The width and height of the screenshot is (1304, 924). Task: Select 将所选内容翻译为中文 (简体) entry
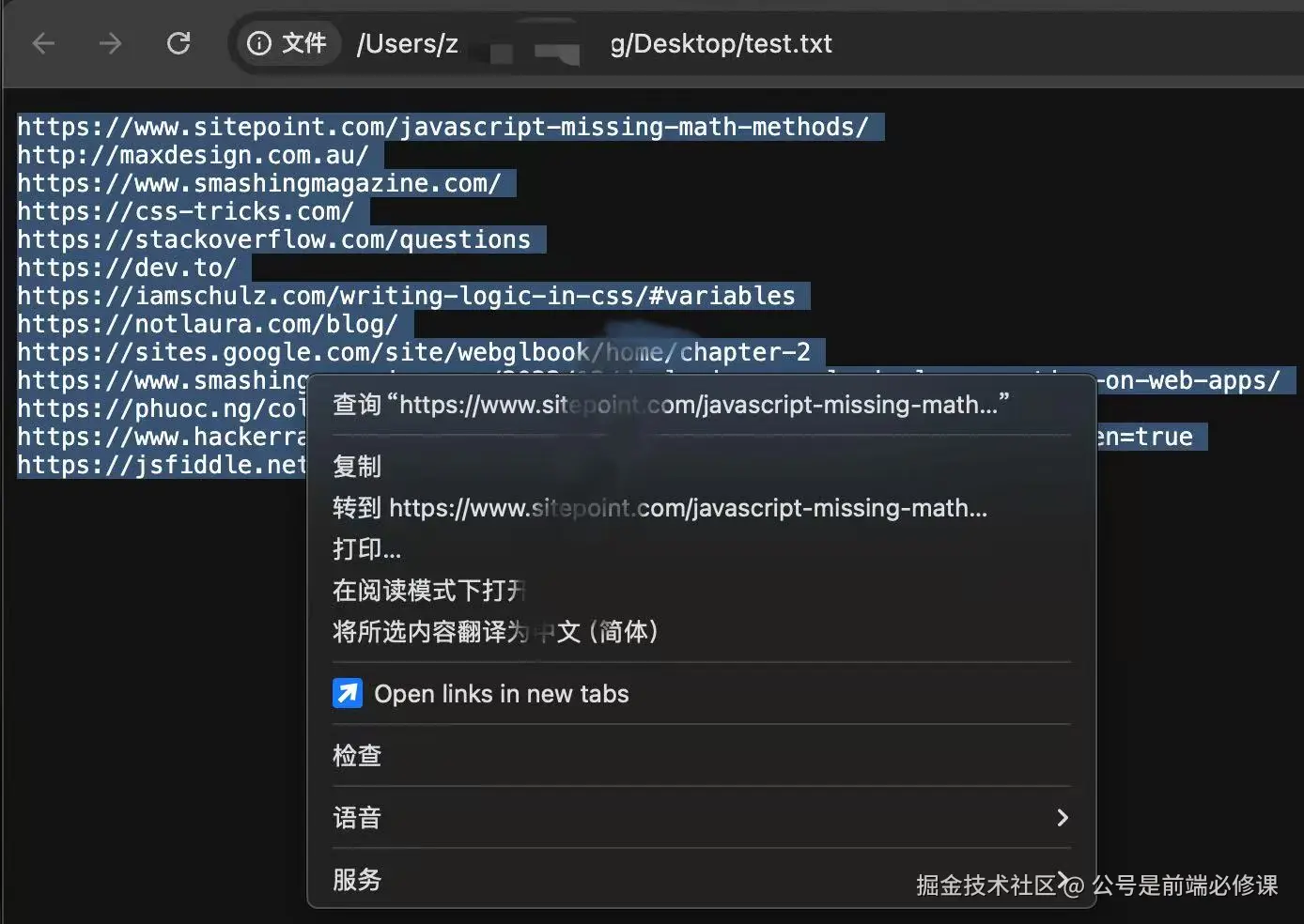pyautogui.click(x=702, y=632)
